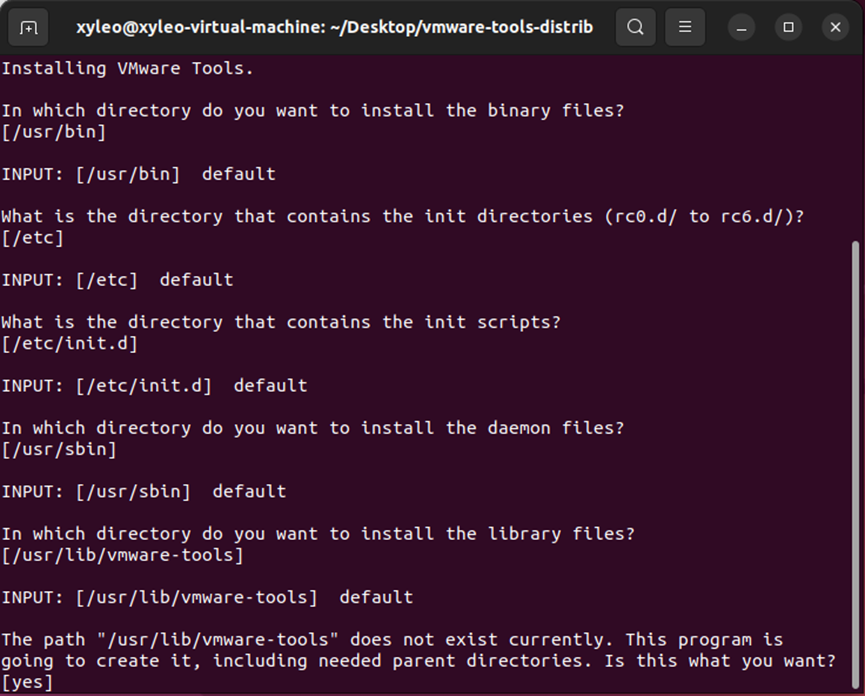Click the window title path text

334,27
